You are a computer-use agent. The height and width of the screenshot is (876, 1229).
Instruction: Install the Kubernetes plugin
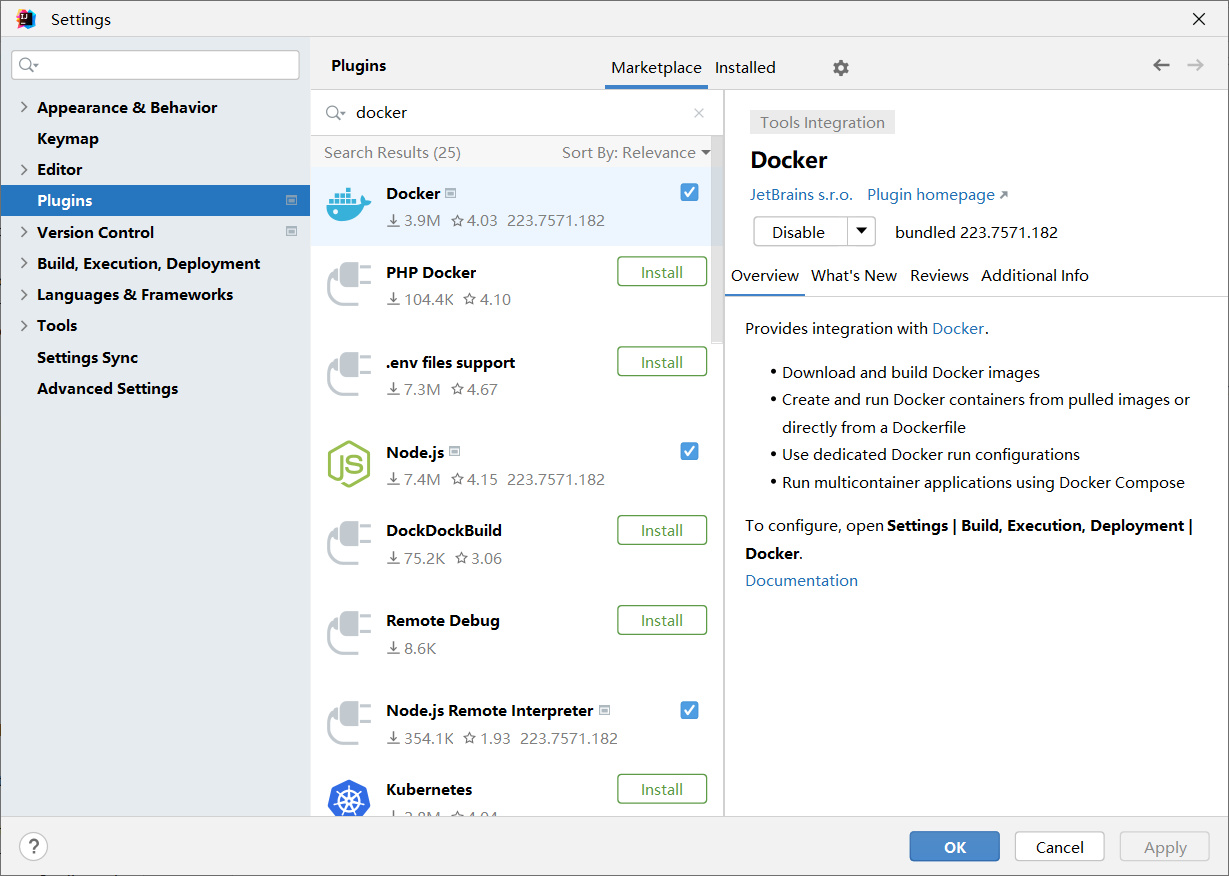click(662, 789)
